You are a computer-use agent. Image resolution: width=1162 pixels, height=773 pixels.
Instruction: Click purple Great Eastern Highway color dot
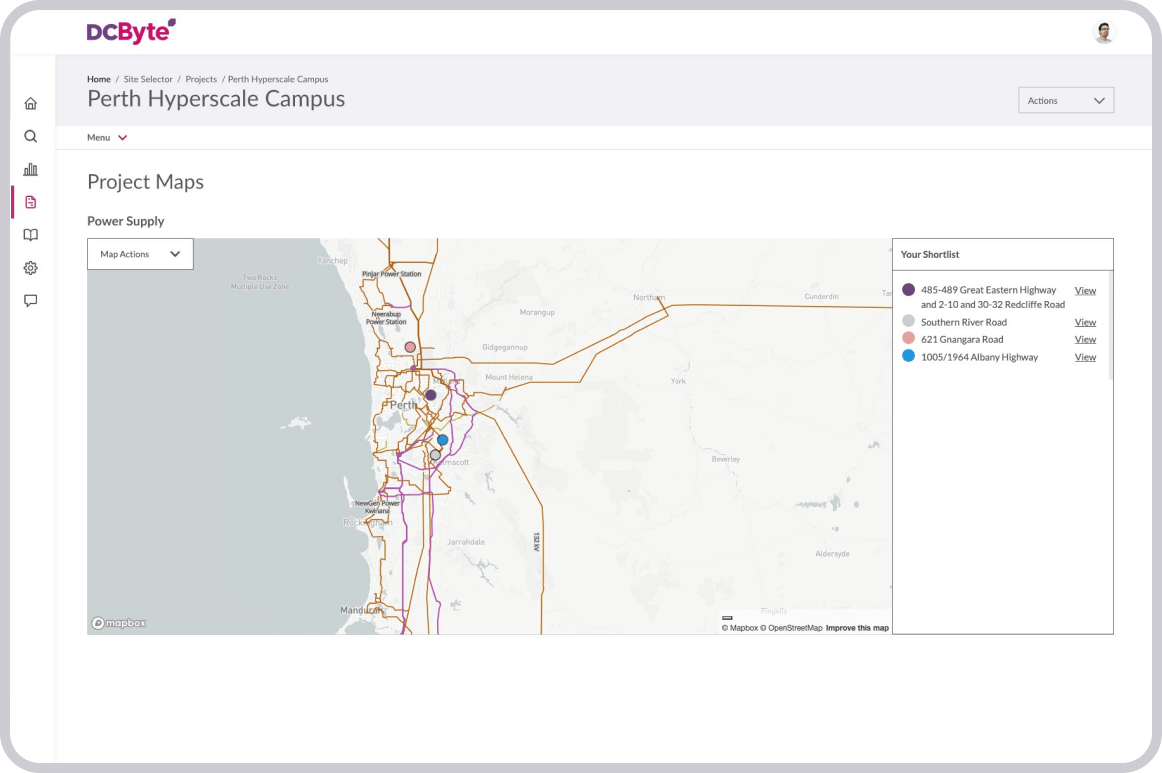908,289
